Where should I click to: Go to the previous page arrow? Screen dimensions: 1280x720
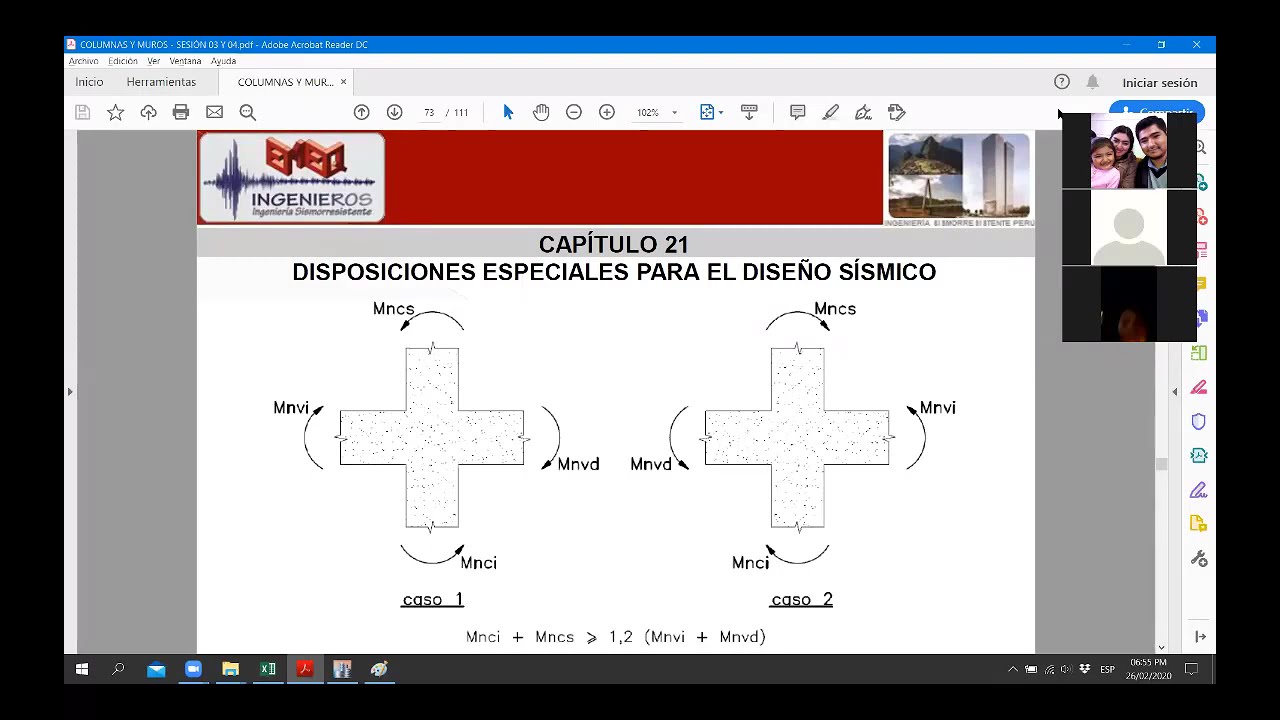pyautogui.click(x=362, y=112)
